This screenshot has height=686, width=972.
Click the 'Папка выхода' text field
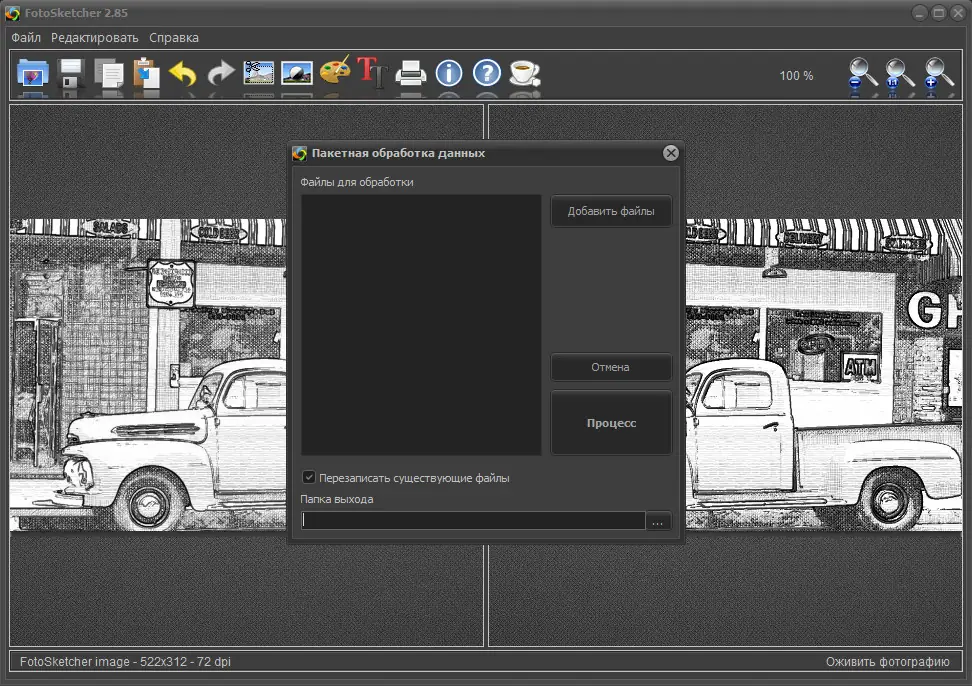[473, 521]
